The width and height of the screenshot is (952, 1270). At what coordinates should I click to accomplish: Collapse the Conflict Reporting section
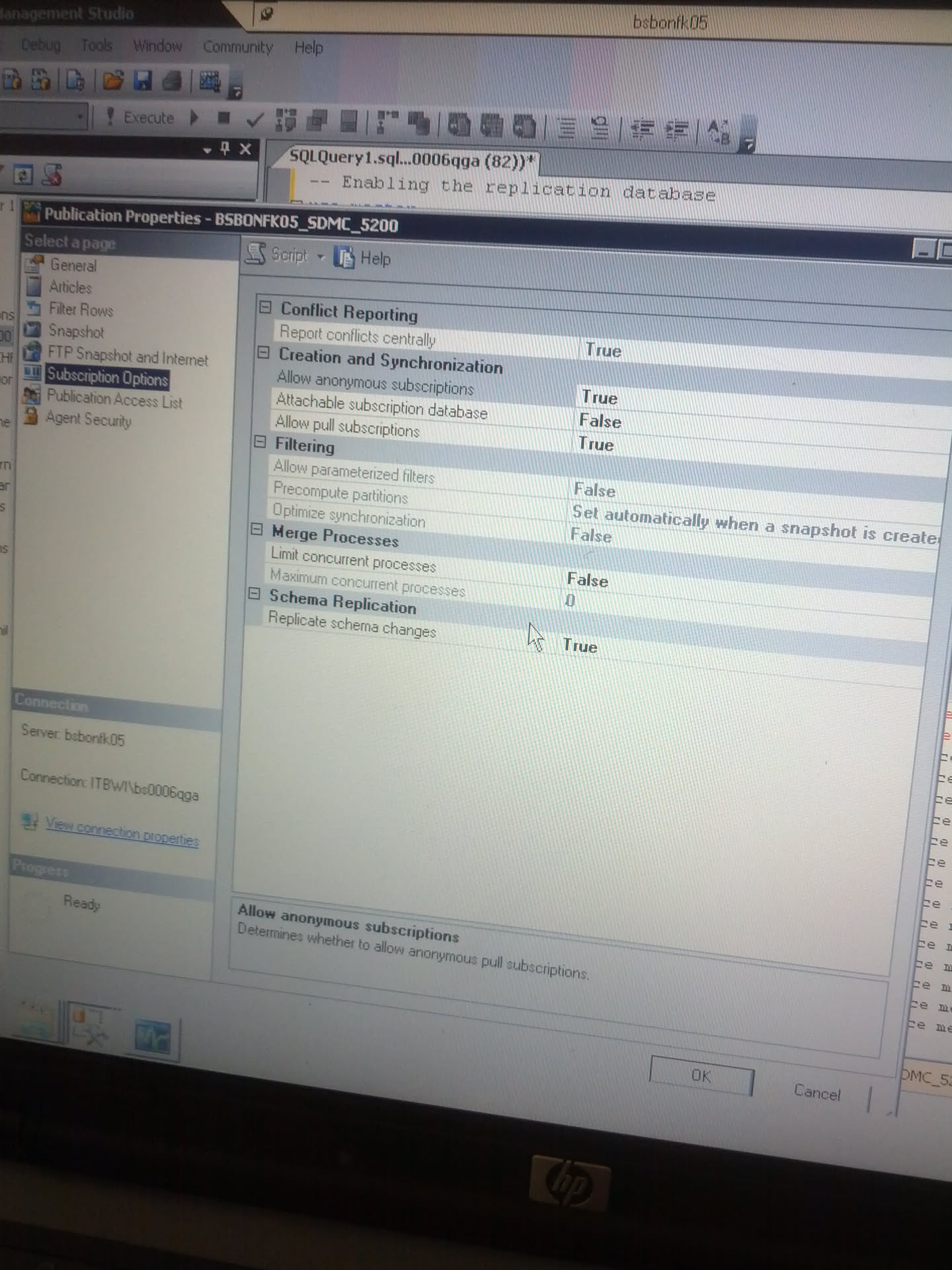(x=266, y=308)
